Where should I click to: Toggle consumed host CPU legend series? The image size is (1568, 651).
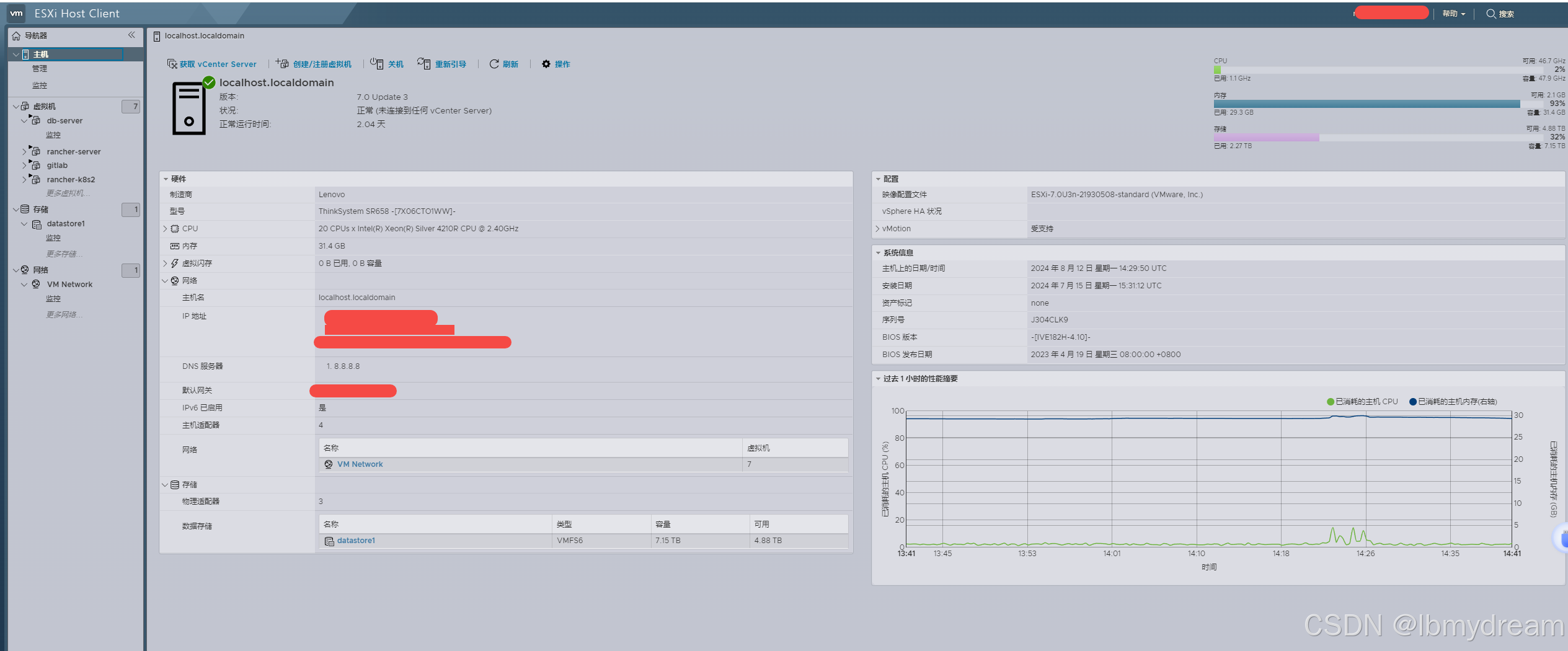1362,402
